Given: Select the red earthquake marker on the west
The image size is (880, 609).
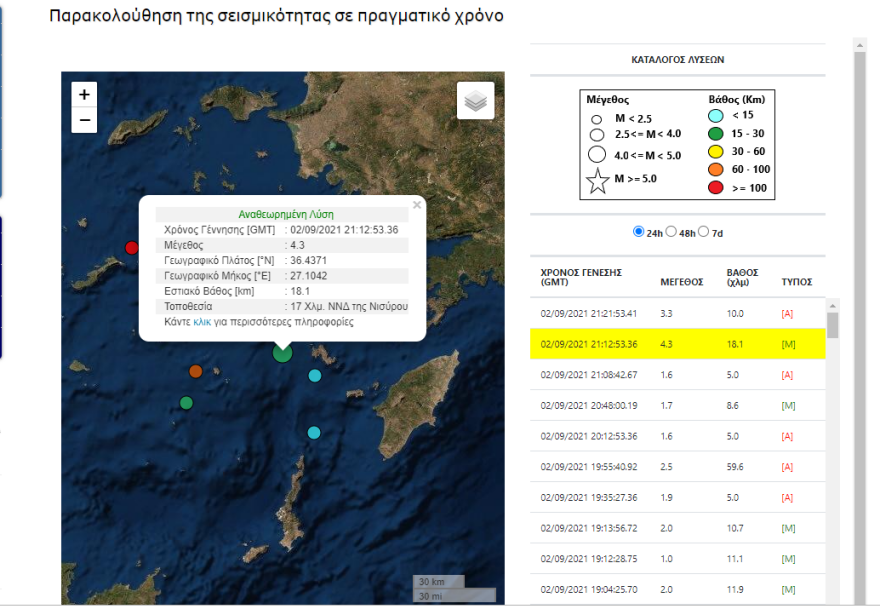Looking at the screenshot, I should (x=129, y=245).
